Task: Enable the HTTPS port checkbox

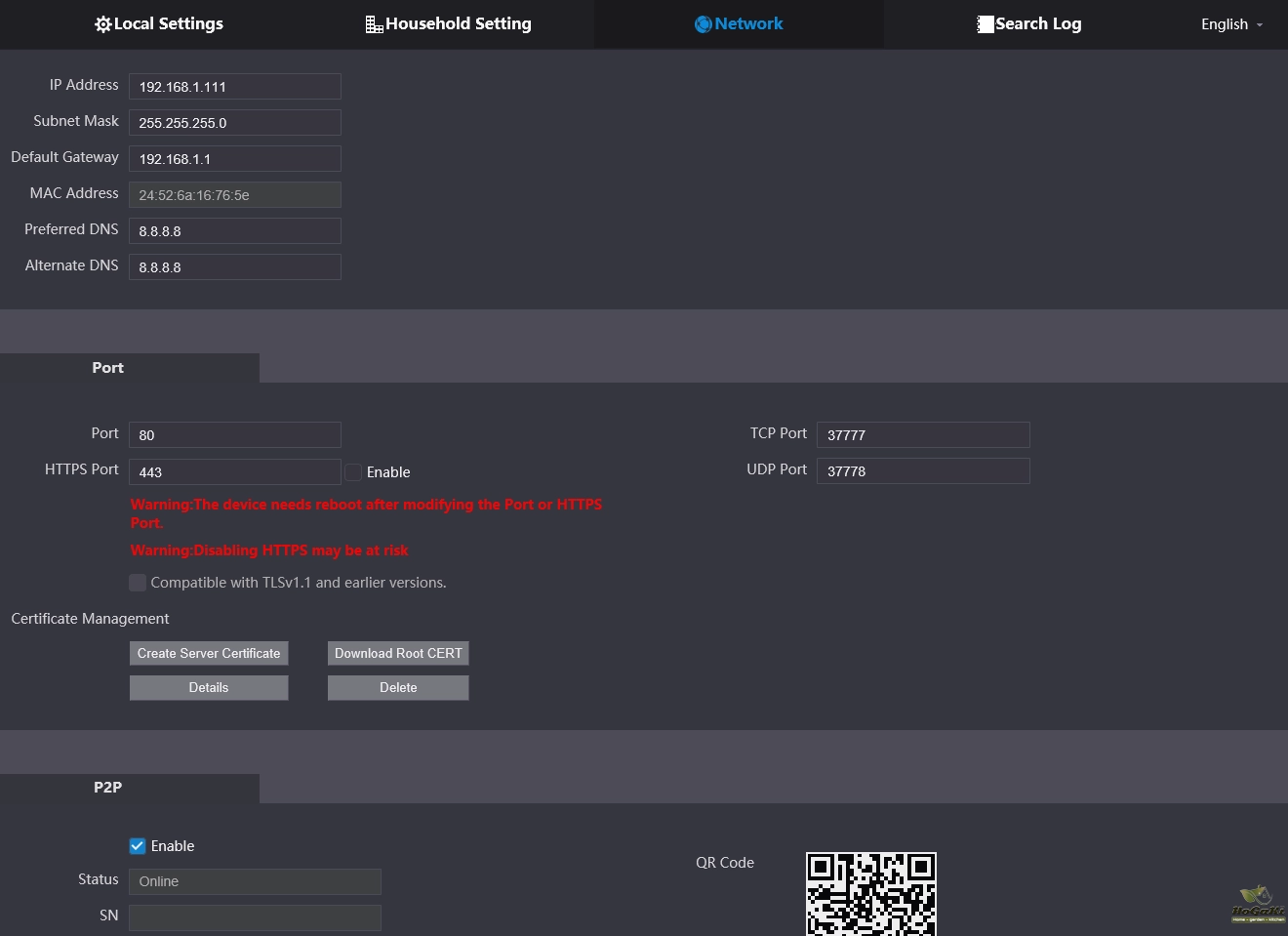Action: pyautogui.click(x=354, y=472)
